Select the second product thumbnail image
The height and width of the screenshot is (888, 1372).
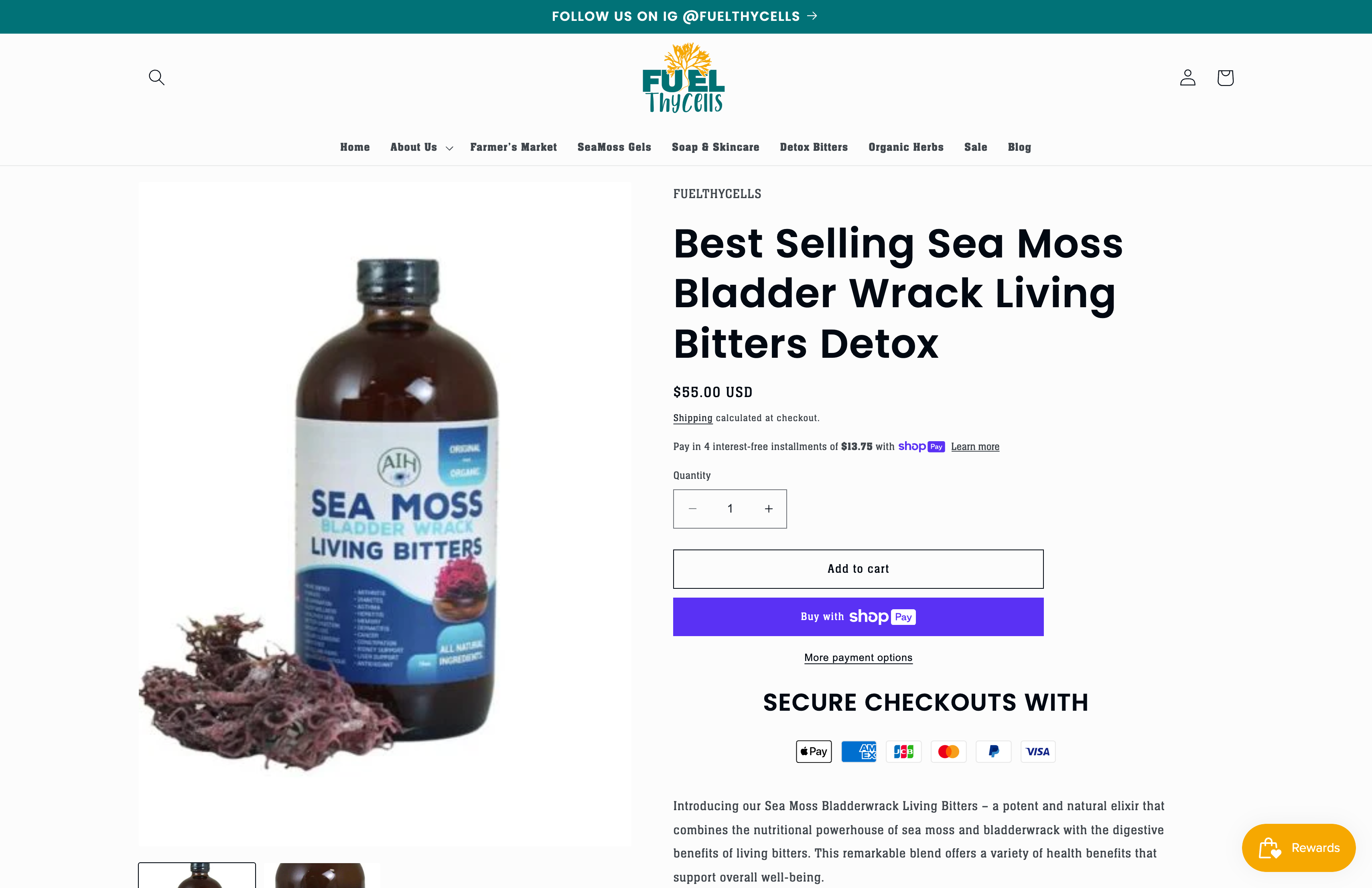[x=320, y=875]
